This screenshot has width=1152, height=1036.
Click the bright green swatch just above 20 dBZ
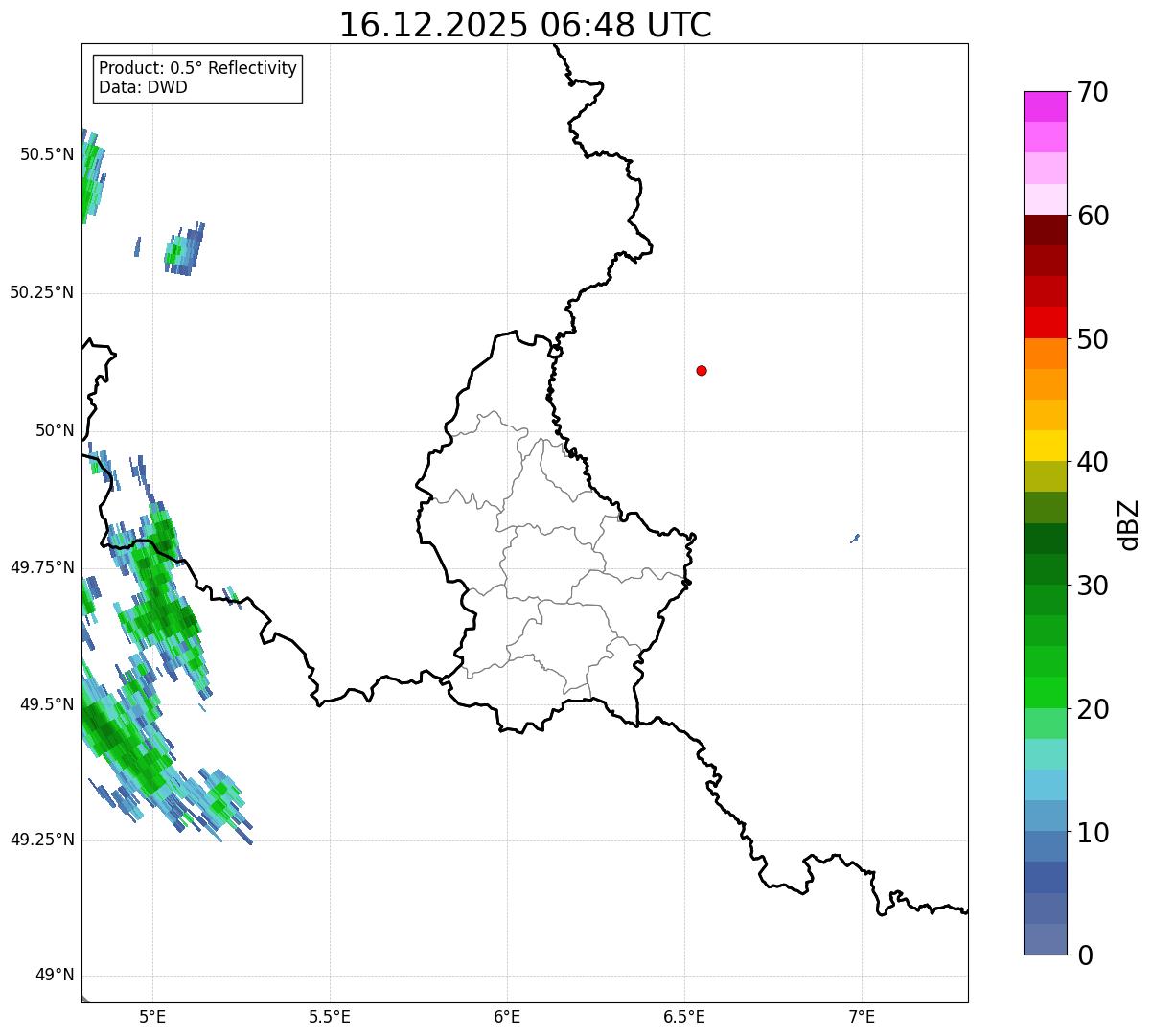coord(1045,692)
